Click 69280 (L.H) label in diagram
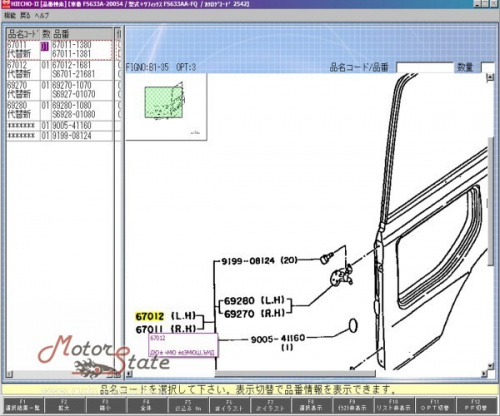The height and width of the screenshot is (416, 500). pos(254,301)
